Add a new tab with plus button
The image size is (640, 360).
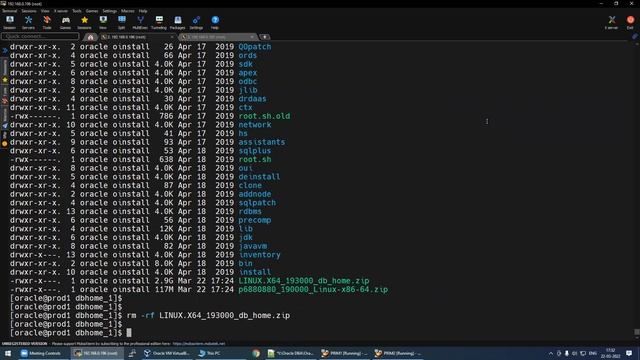pos(265,37)
